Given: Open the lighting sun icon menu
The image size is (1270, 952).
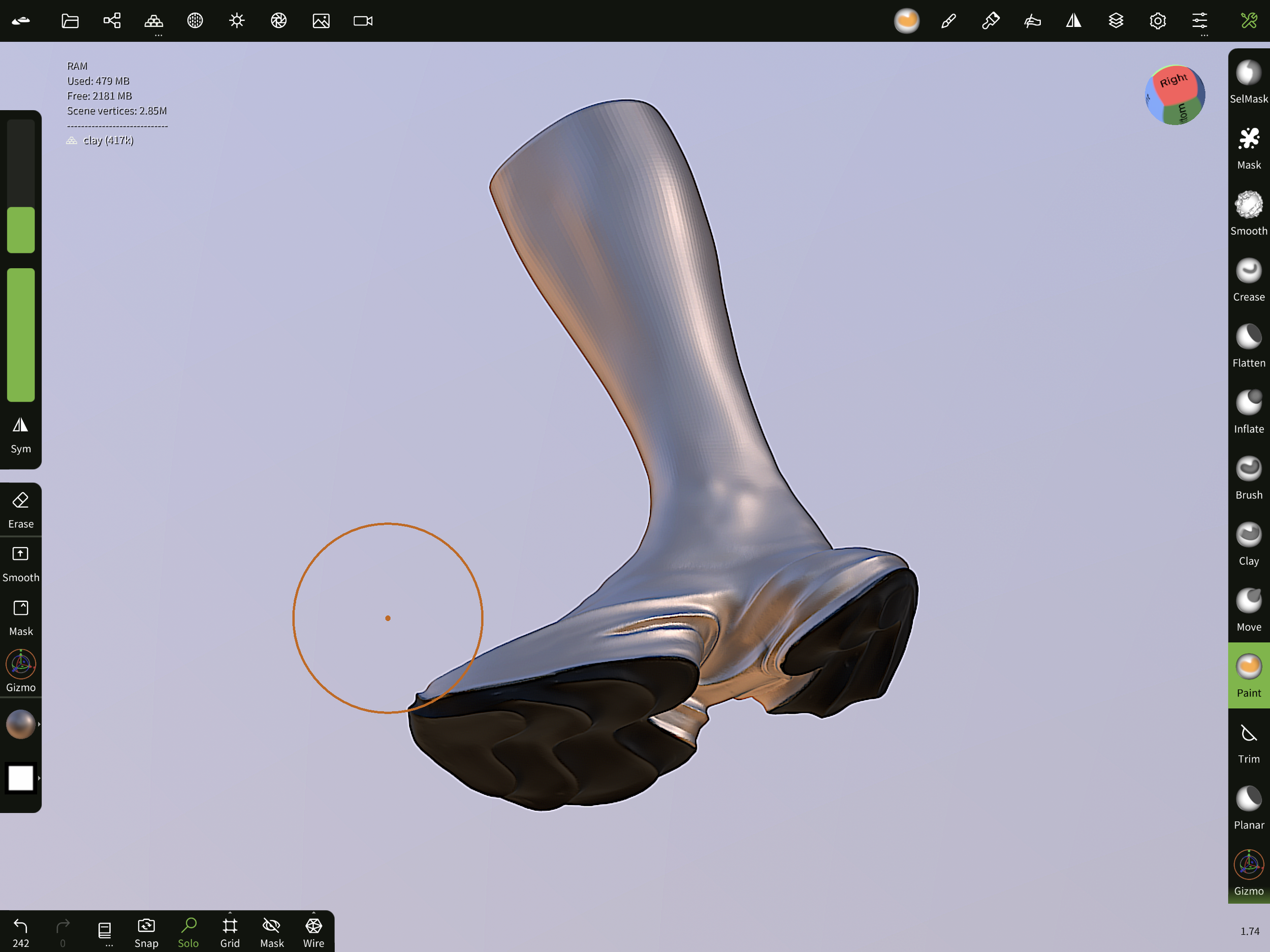Looking at the screenshot, I should point(237,21).
